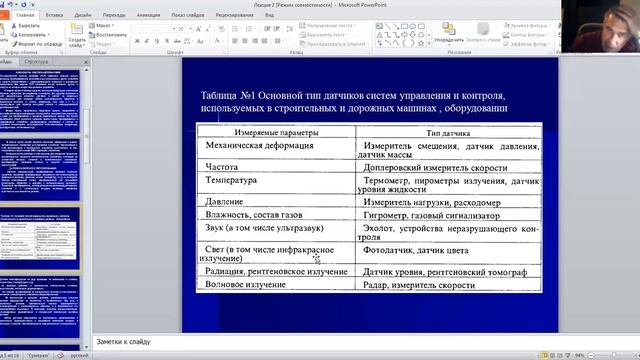Toggle text shadow (S) formatting

(x=167, y=41)
